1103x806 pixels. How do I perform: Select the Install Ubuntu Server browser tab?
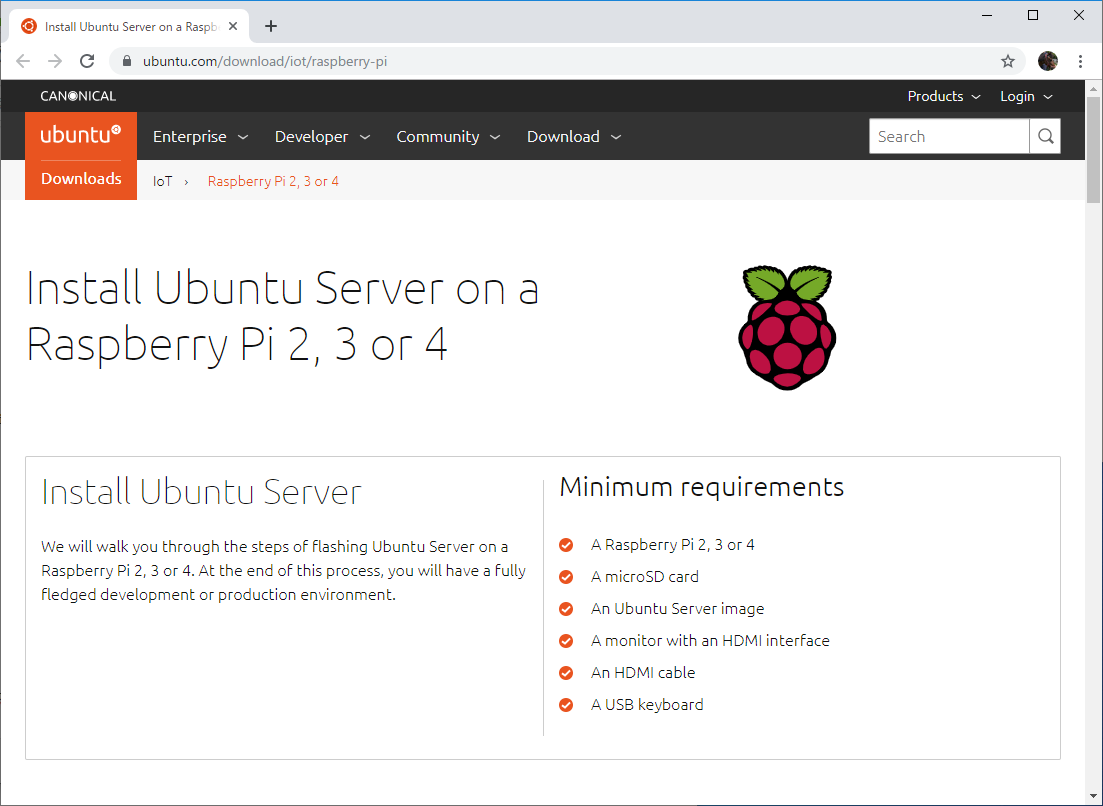coord(129,27)
